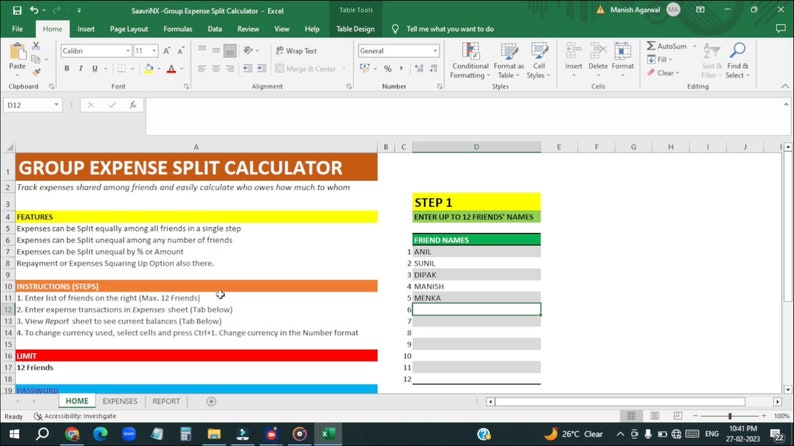Toggle Italic formatting
Image resolution: width=794 pixels, height=446 pixels.
point(81,68)
